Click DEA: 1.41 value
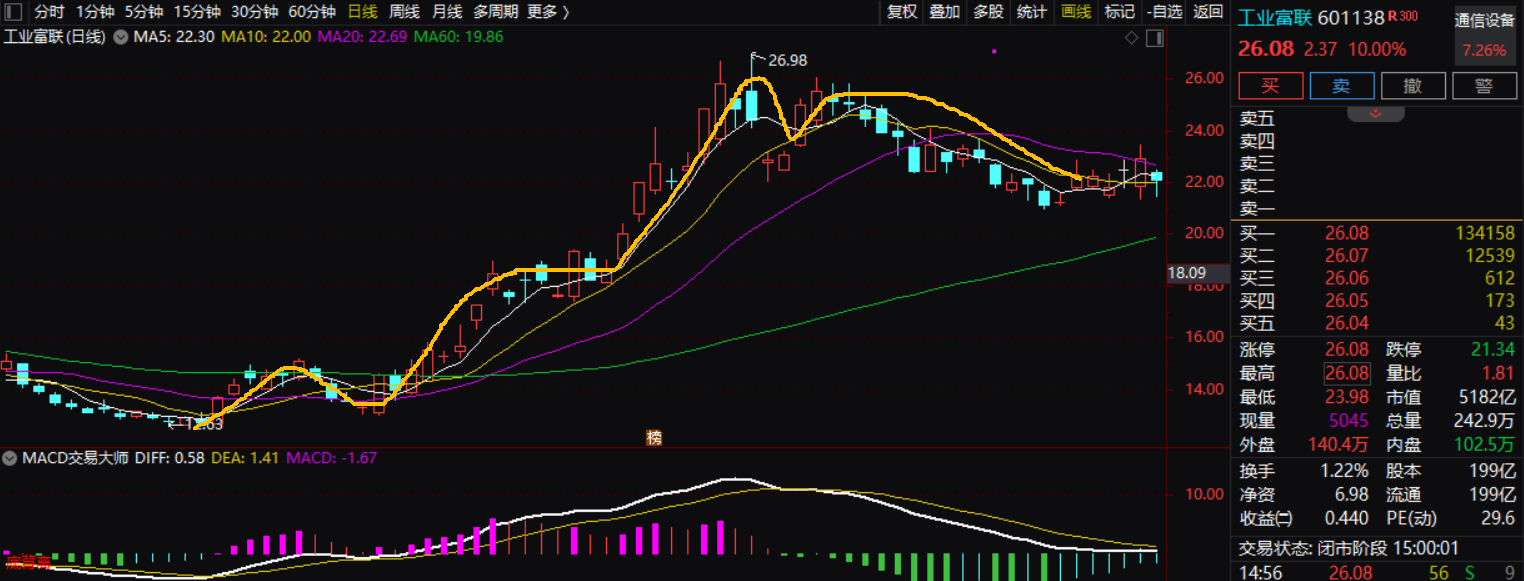 [243, 458]
